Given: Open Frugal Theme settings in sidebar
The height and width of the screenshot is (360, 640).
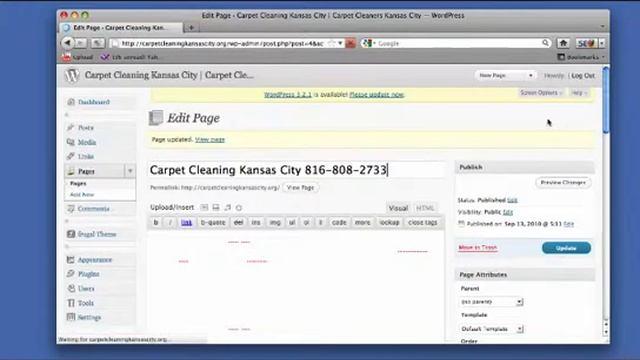Looking at the screenshot, I should tap(97, 234).
